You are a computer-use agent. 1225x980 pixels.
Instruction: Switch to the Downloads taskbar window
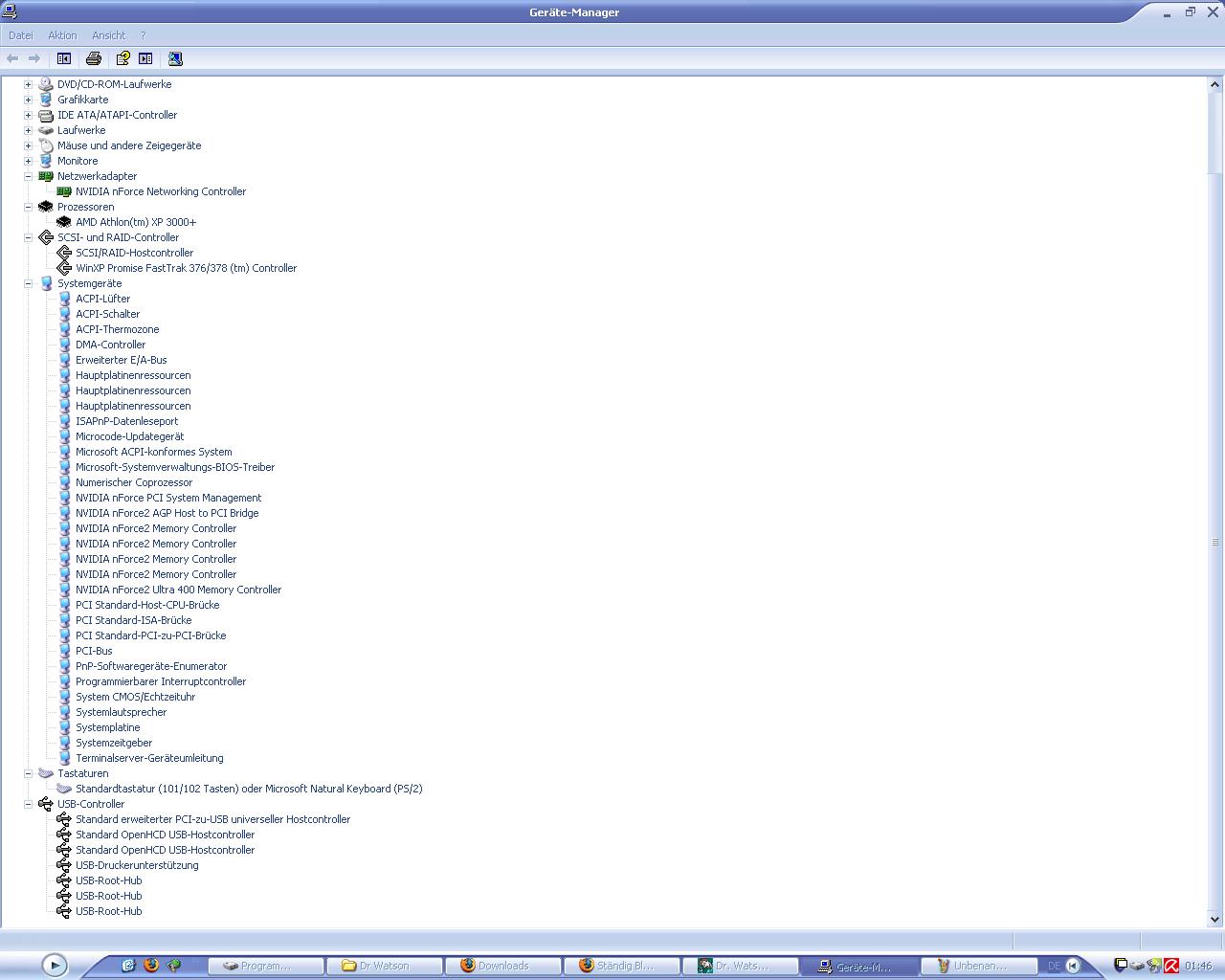point(502,966)
